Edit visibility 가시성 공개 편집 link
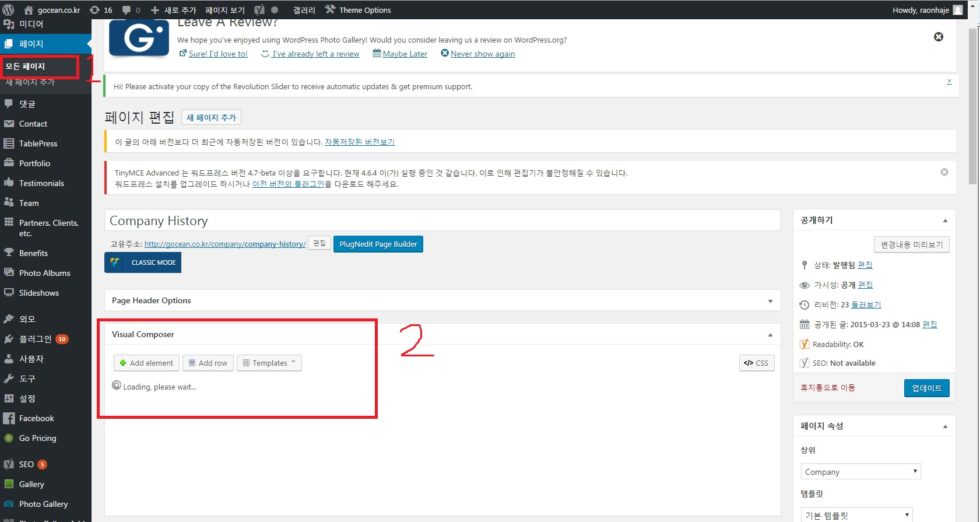980x522 pixels. click(x=865, y=285)
